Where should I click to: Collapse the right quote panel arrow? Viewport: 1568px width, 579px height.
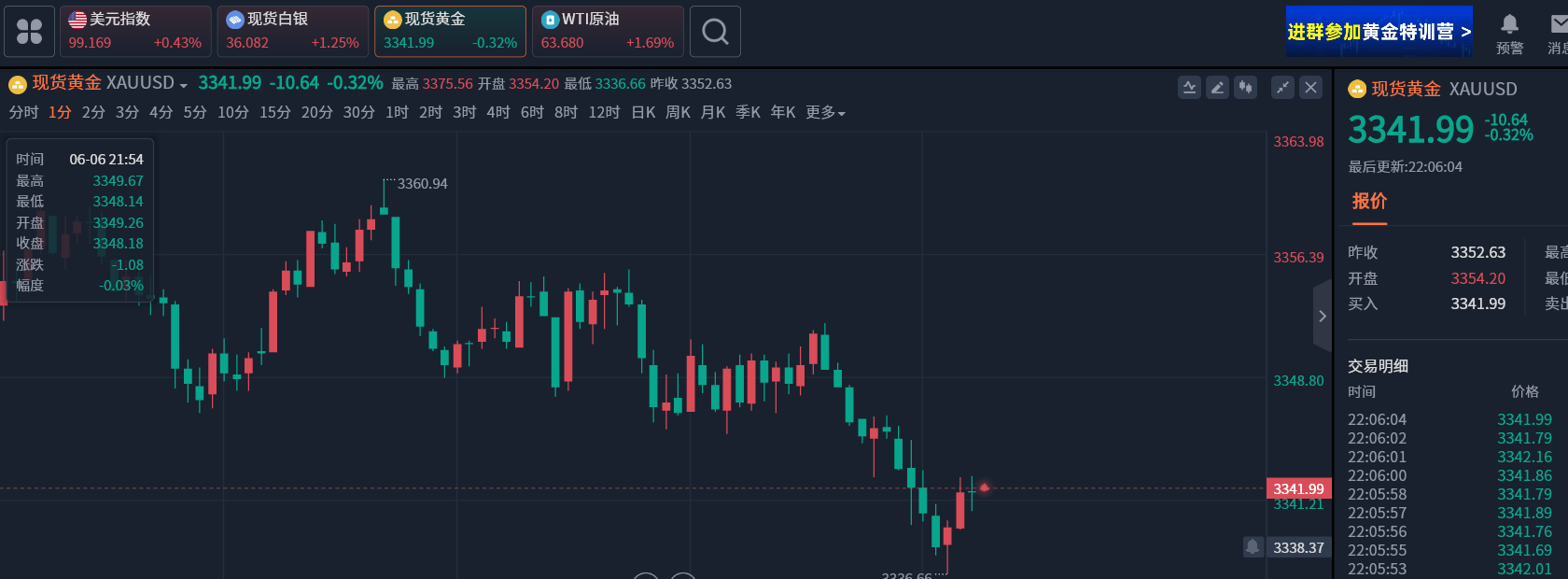(1322, 316)
